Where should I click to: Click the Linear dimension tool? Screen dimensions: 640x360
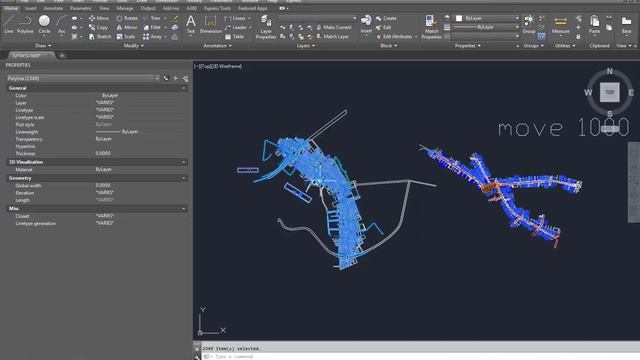click(x=236, y=18)
